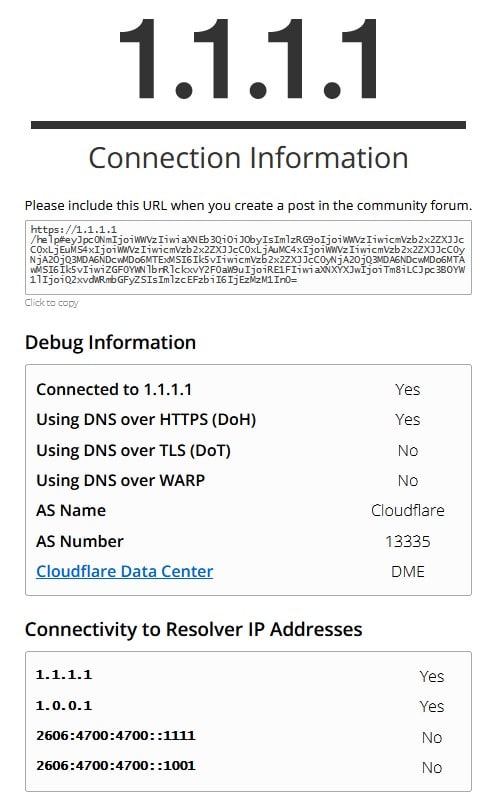Click the community forum instruction text
484x799 pixels.
(x=248, y=205)
